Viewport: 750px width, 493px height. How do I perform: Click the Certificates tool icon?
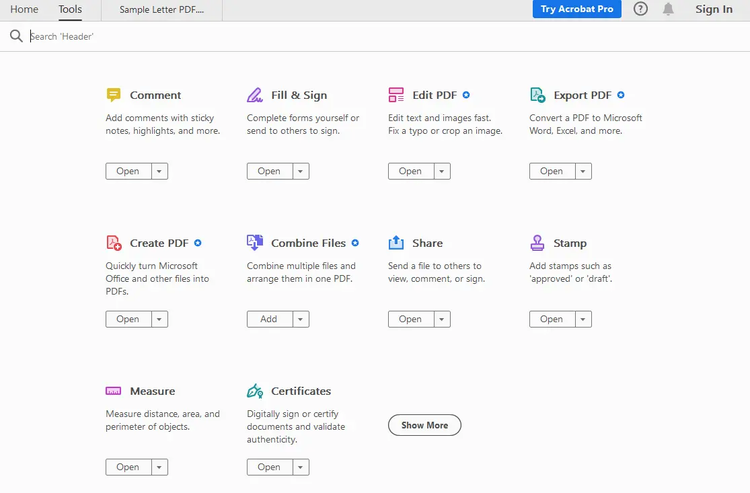click(x=255, y=391)
